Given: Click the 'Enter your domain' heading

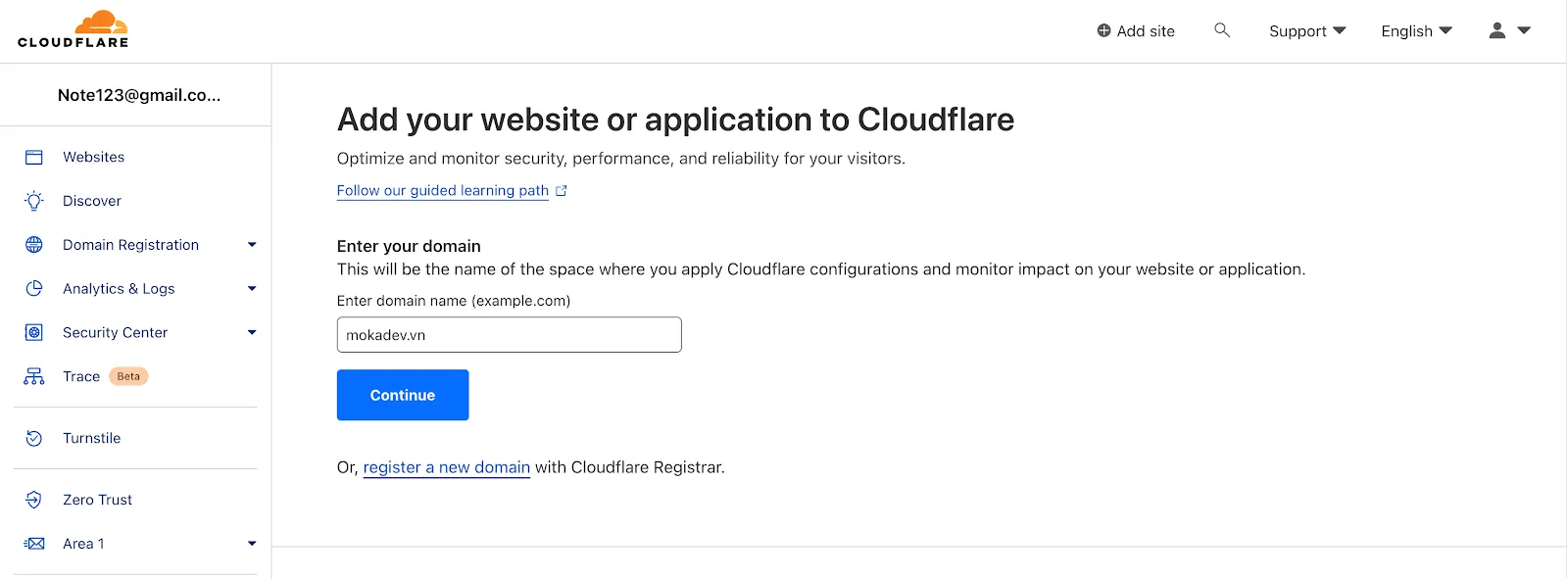Looking at the screenshot, I should click(409, 246).
